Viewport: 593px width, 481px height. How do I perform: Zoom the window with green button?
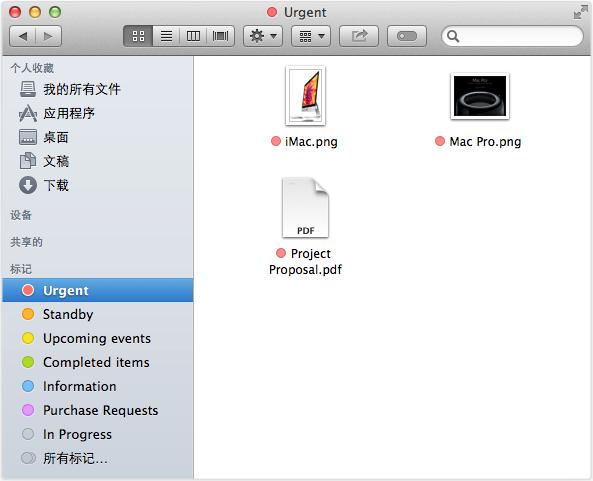(x=55, y=12)
